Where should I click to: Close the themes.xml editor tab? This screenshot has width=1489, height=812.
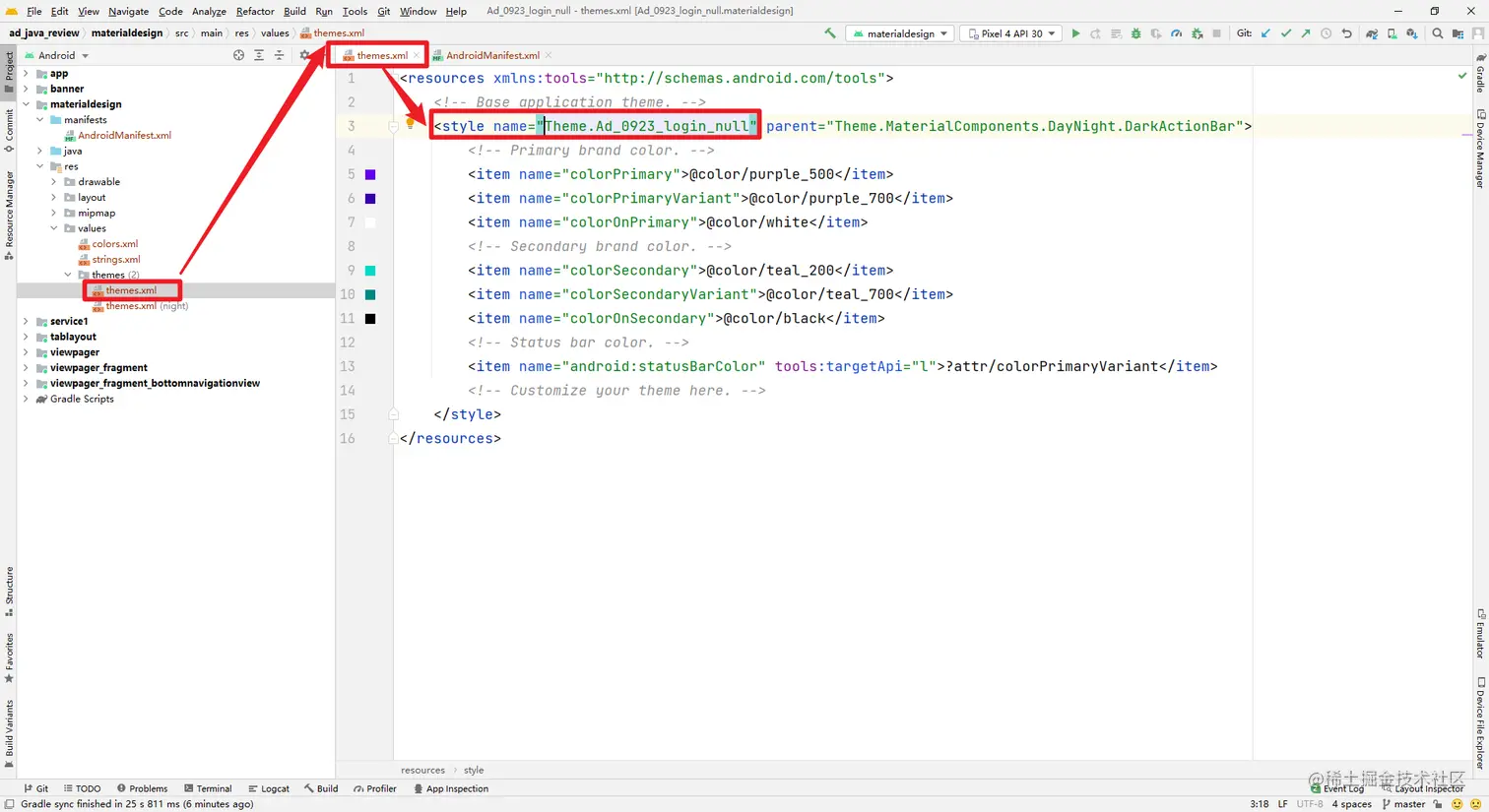point(416,55)
